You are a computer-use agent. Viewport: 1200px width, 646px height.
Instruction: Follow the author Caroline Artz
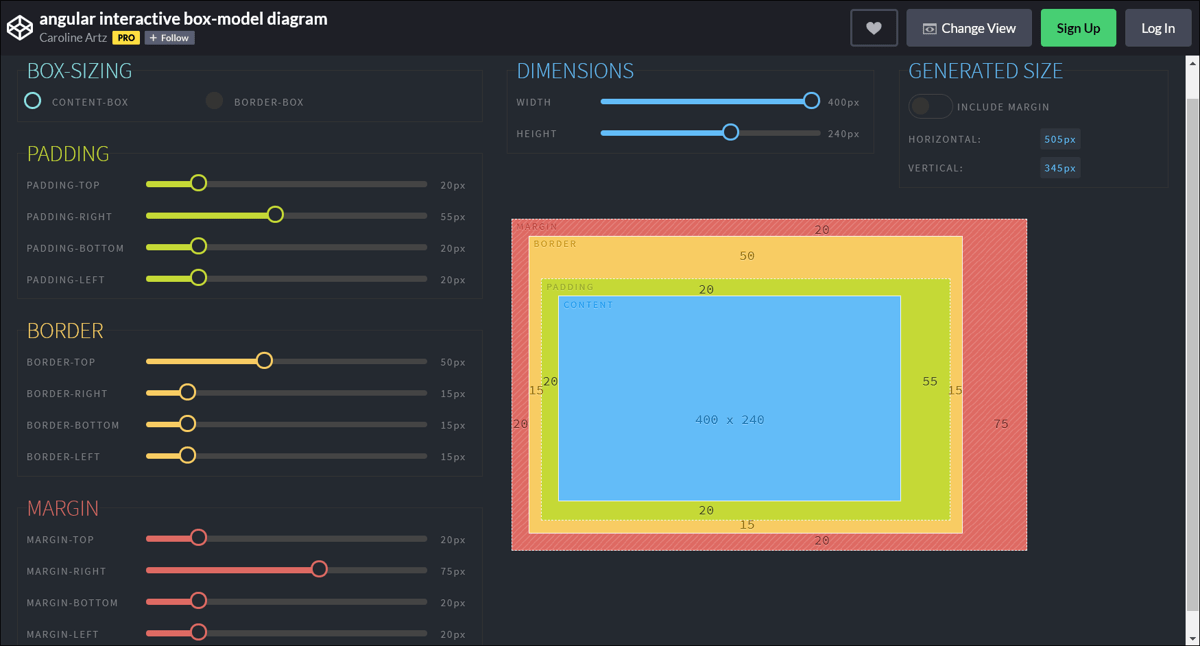(168, 38)
